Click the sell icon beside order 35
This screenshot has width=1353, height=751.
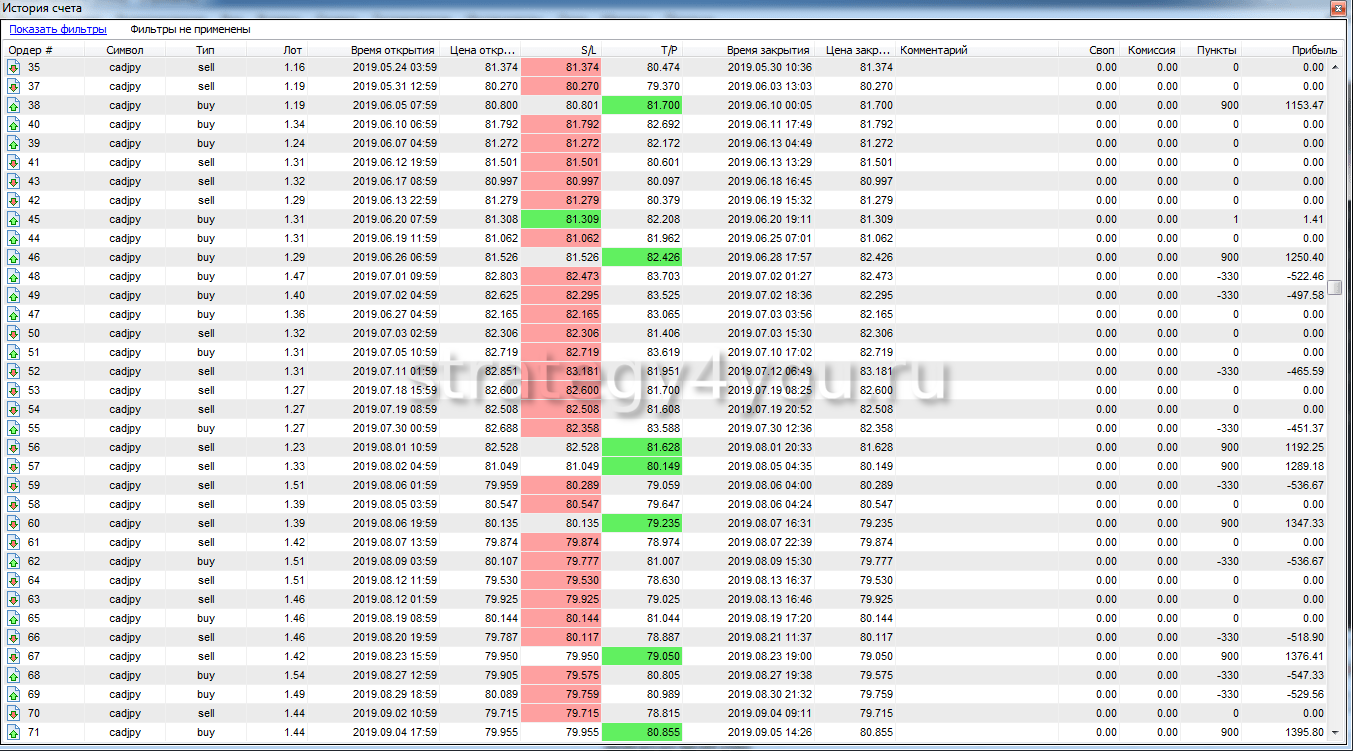coord(14,67)
